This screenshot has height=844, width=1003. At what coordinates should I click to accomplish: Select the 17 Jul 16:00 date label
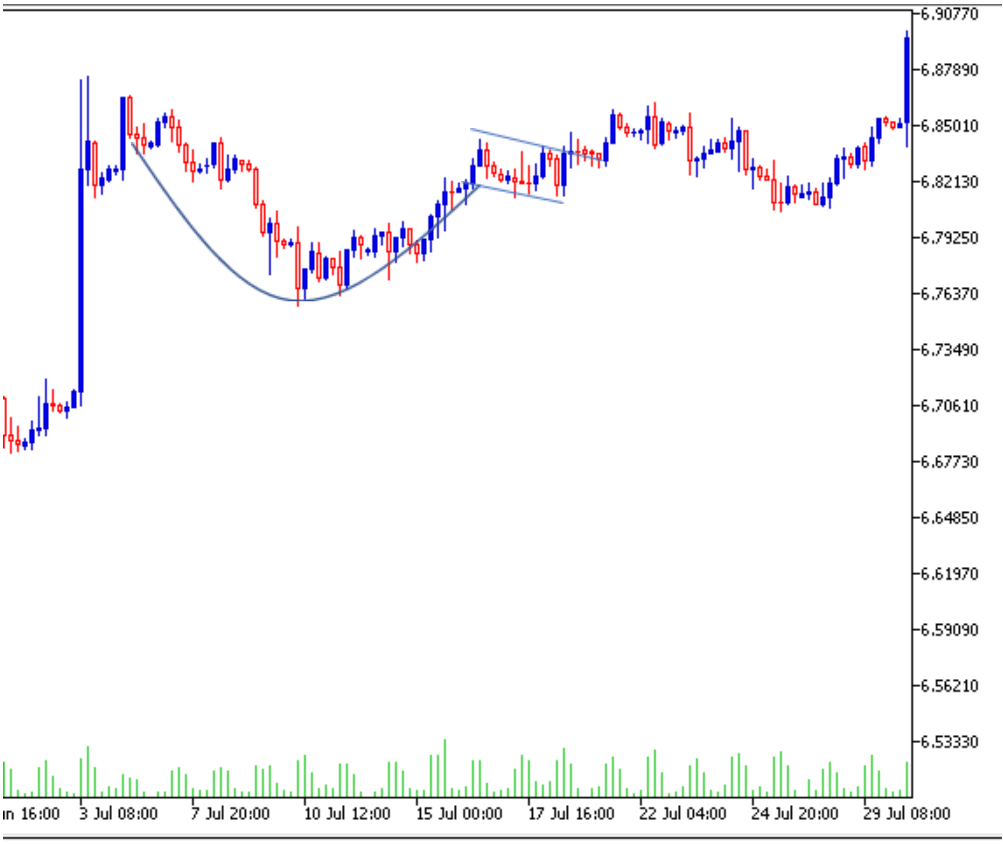coord(570,814)
